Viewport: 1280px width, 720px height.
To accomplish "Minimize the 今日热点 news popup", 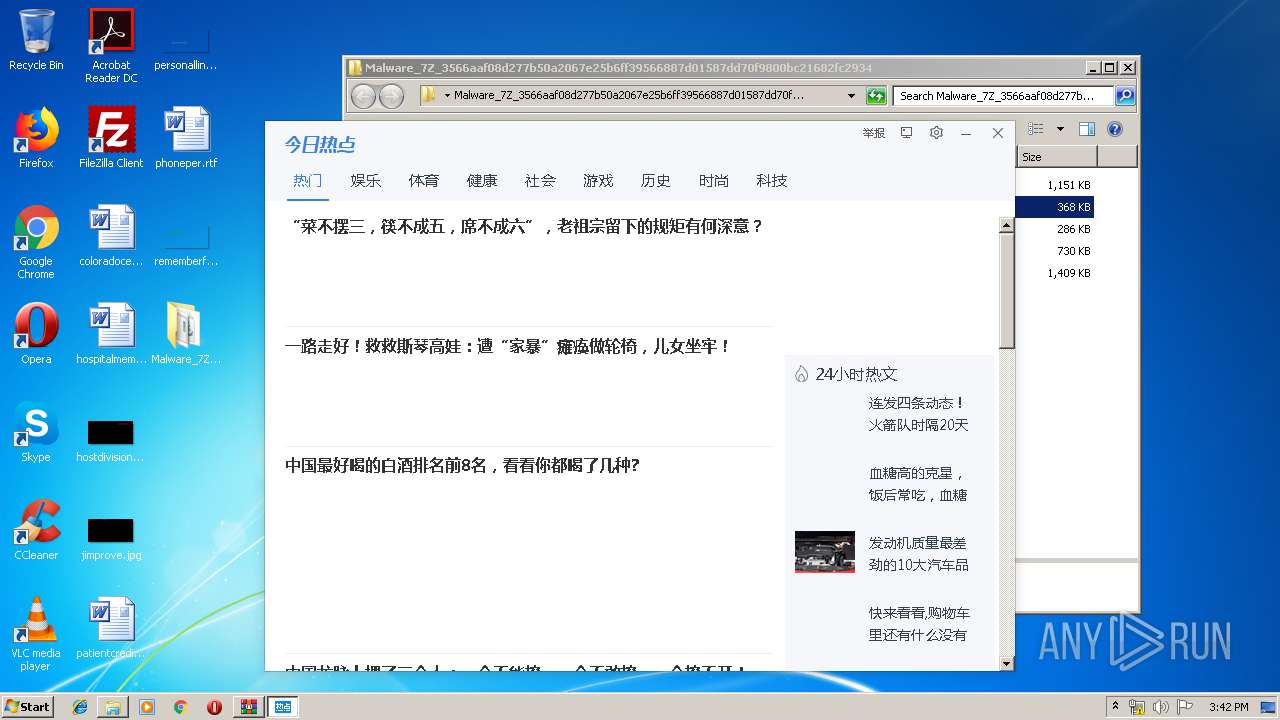I will click(966, 133).
